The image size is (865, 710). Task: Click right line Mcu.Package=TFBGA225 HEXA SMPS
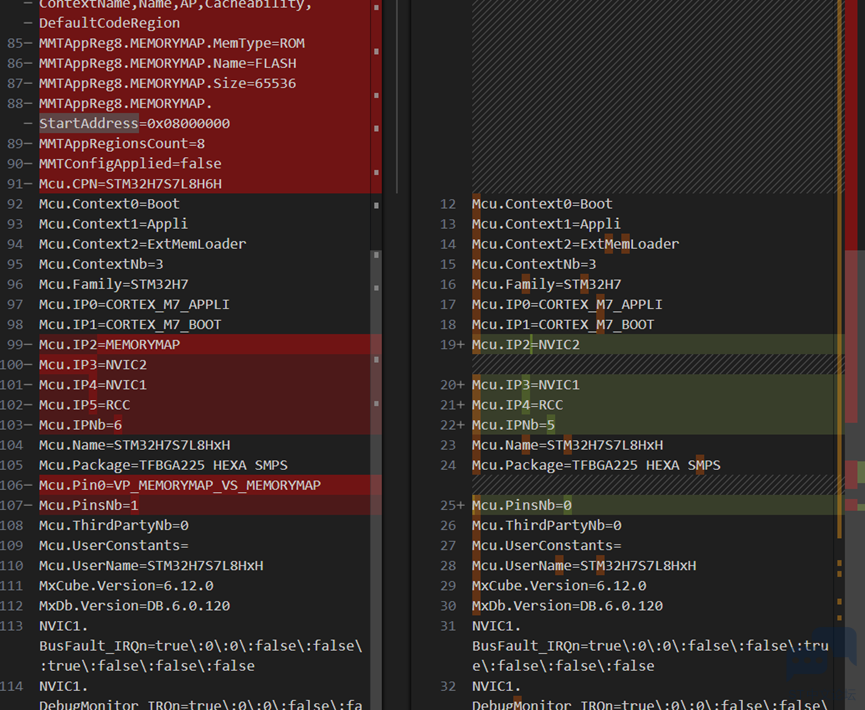click(596, 465)
